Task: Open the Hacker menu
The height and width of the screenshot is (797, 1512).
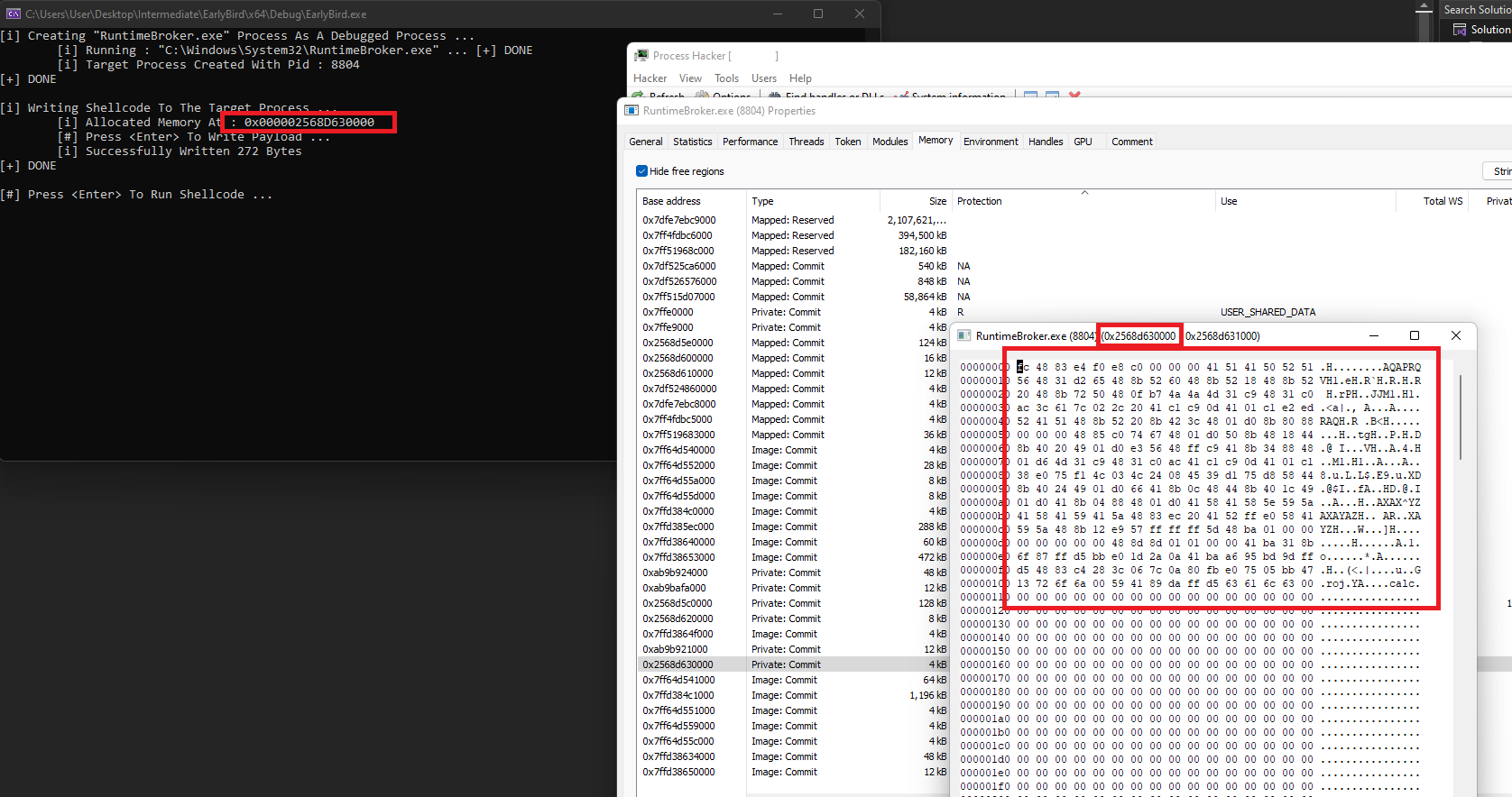Action: [650, 78]
